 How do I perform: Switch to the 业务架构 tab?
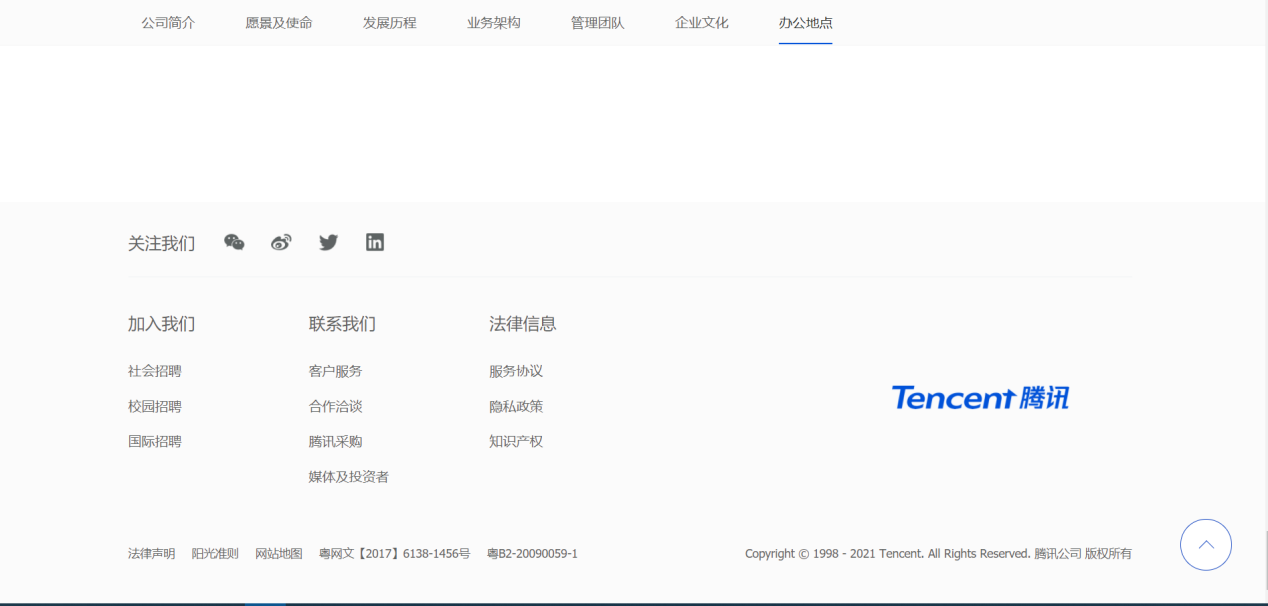pos(494,22)
